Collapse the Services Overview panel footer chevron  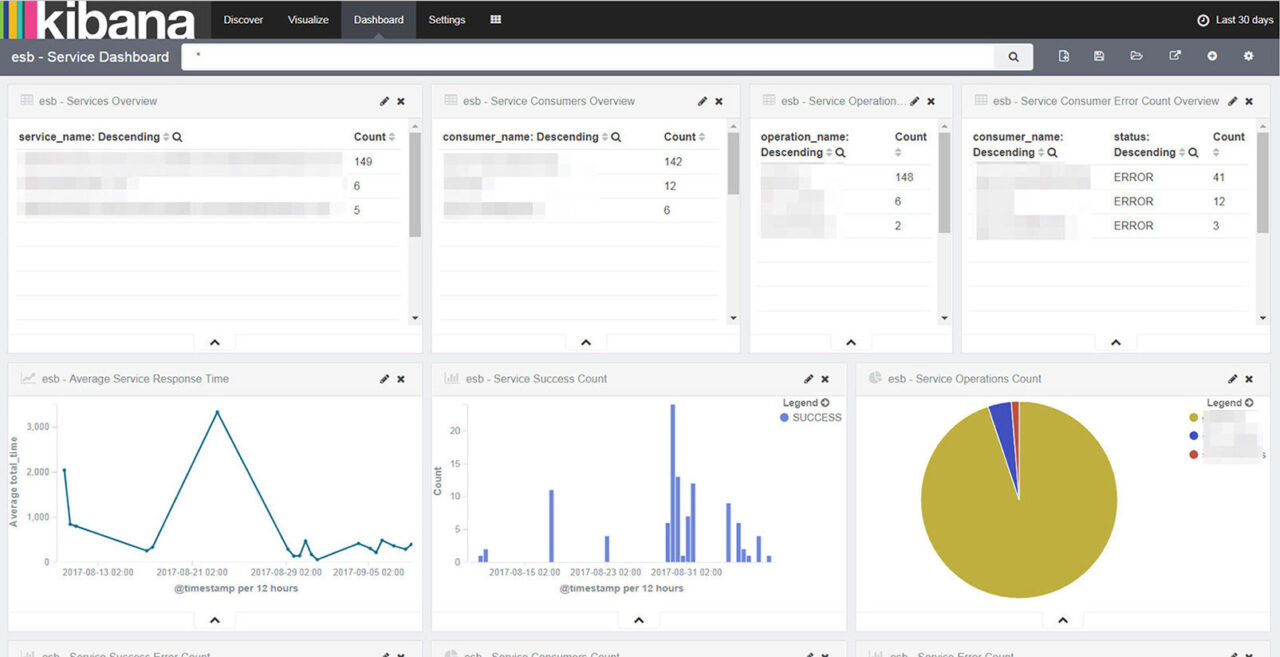pos(214,342)
